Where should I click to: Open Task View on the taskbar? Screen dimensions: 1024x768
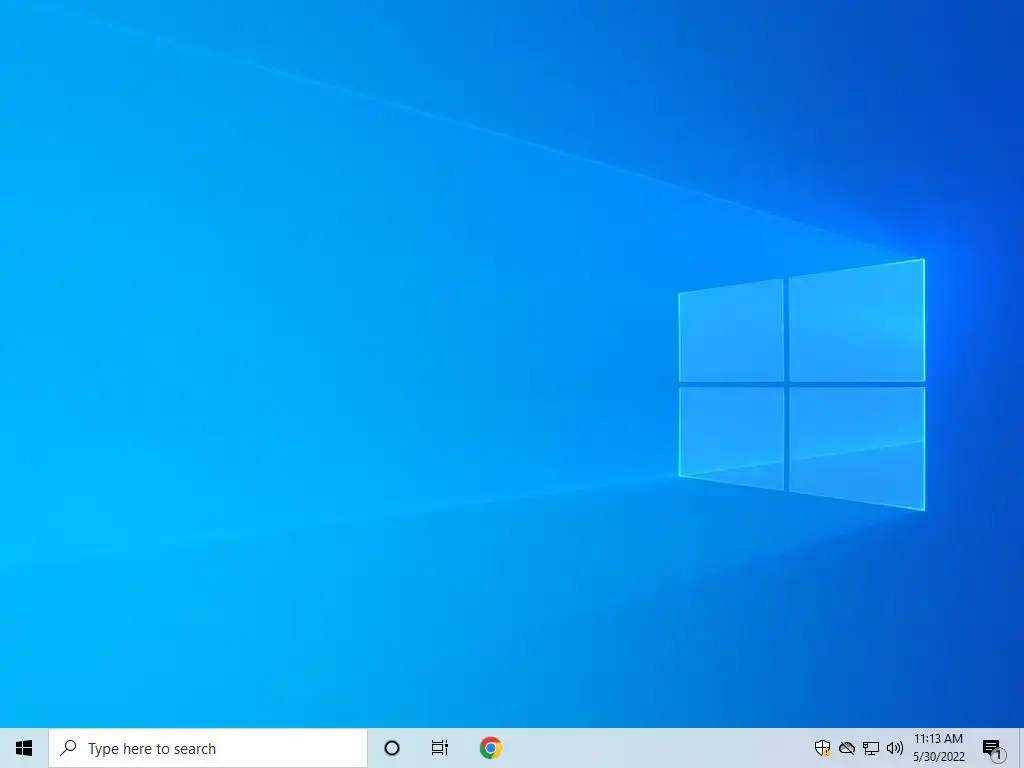440,748
